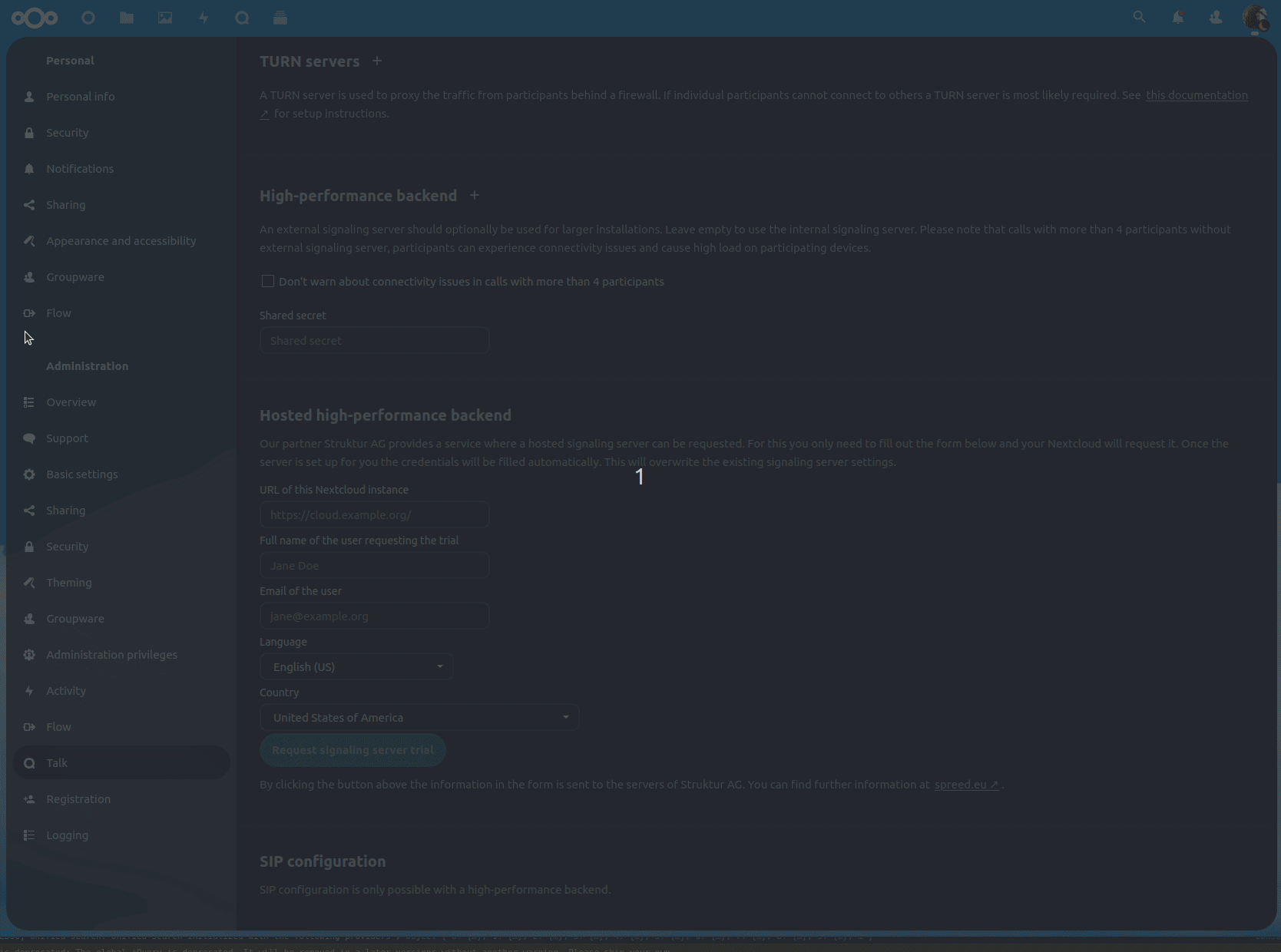The width and height of the screenshot is (1281, 952).
Task: Open the Talk app icon in top bar
Action: [242, 18]
